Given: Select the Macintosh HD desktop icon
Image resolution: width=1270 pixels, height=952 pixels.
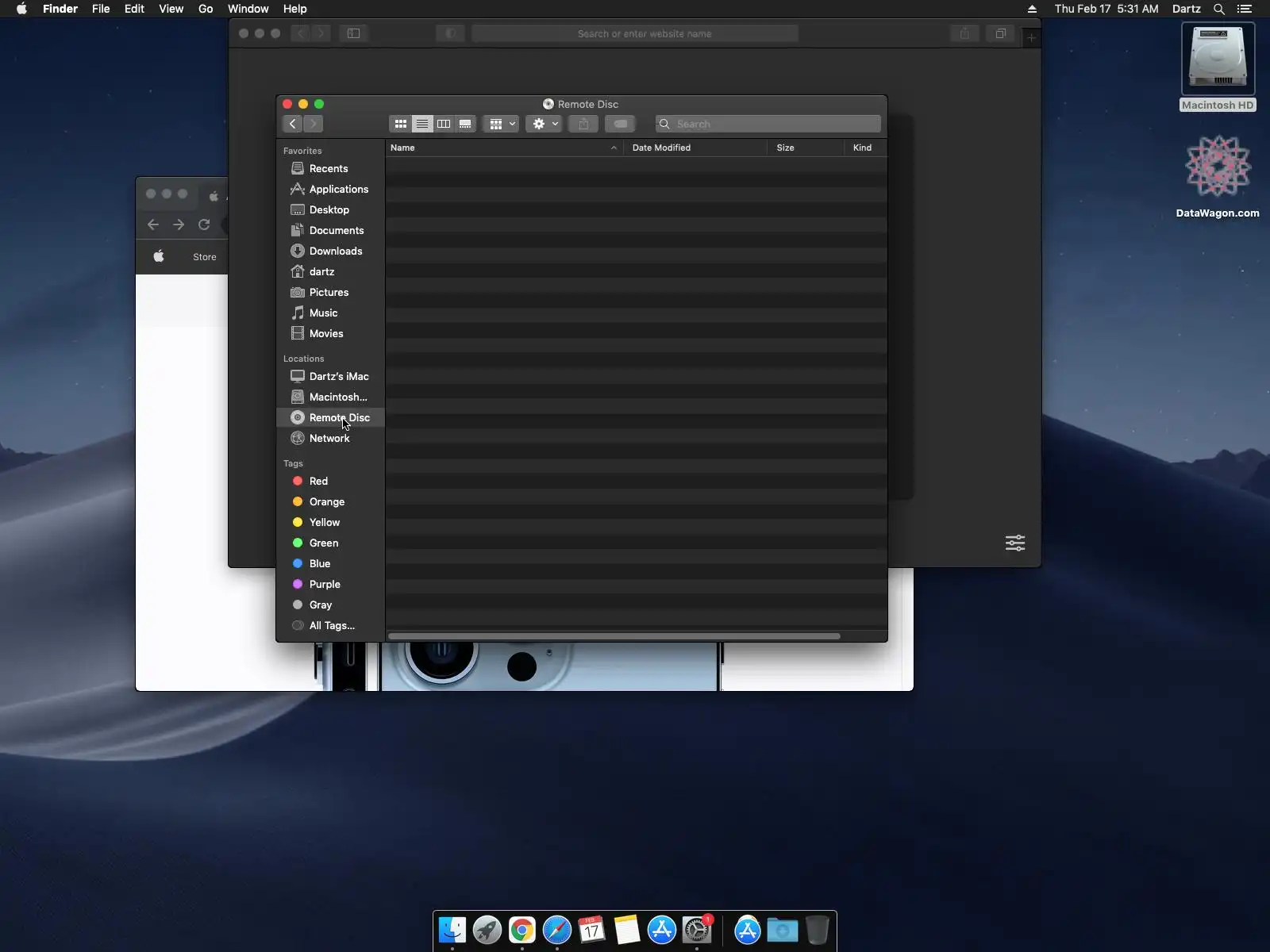Looking at the screenshot, I should (1218, 67).
